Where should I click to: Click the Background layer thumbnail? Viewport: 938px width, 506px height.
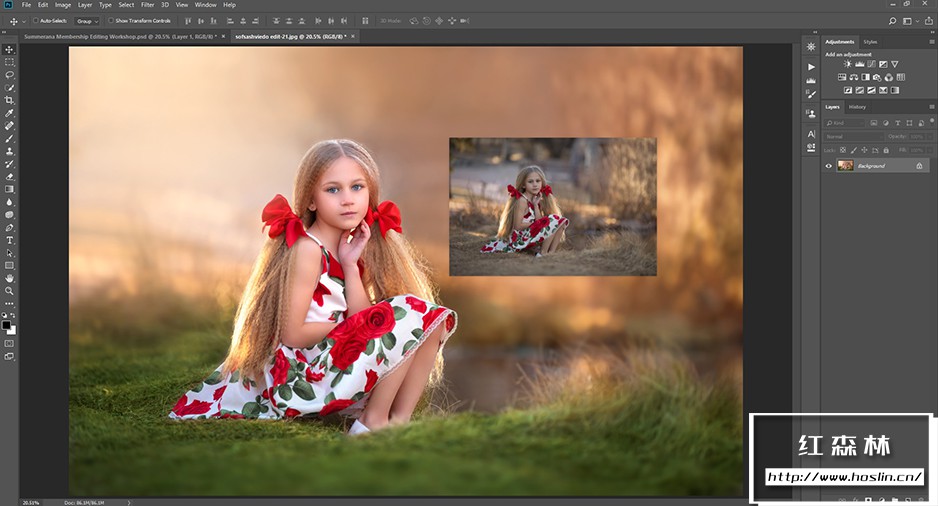846,166
